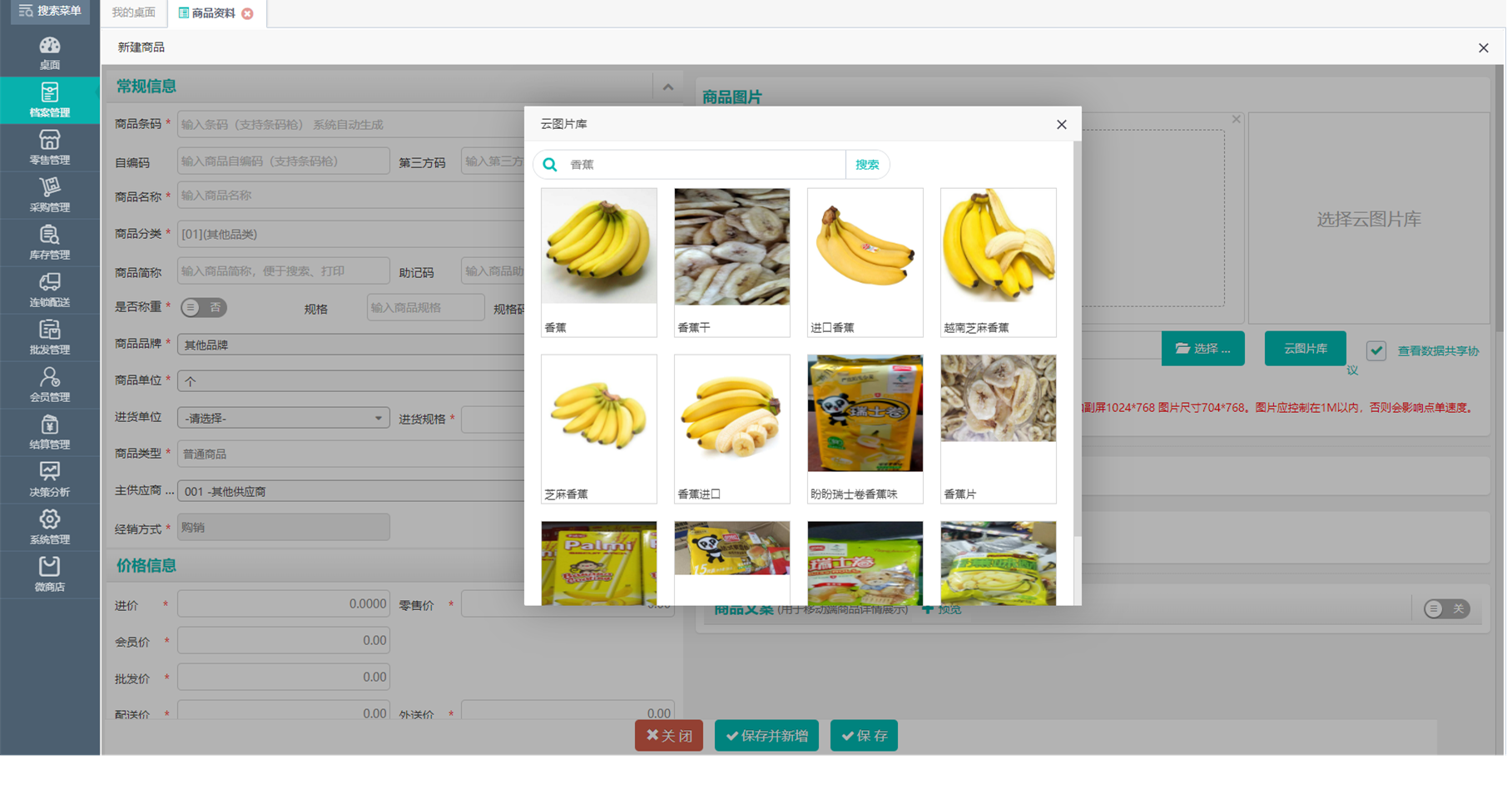Open the 桌面 dashboard sidebar icon
1512x809 pixels.
[49, 52]
